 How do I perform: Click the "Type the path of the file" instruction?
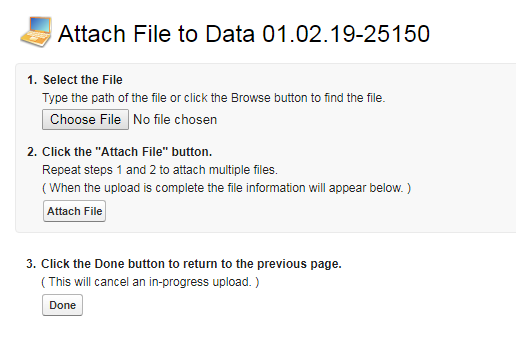214,98
